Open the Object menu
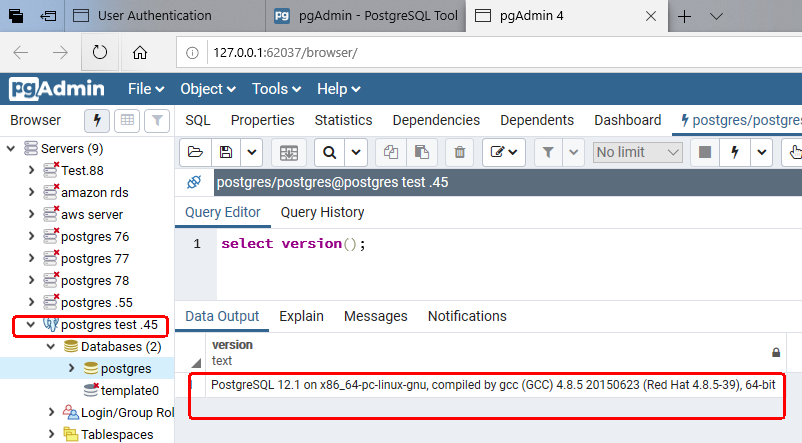 coord(208,89)
